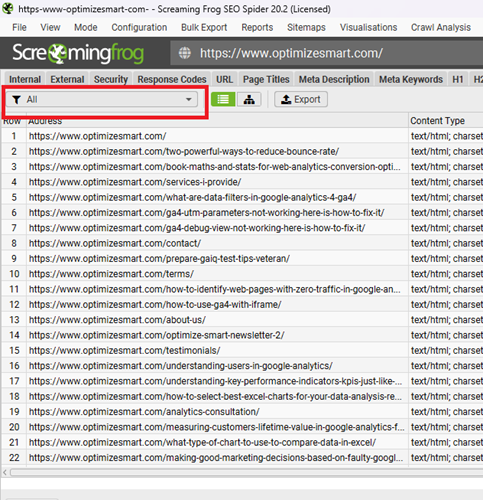Click the globe icon in URL bar
Screen dimensions: 483x500
[x=185, y=53]
